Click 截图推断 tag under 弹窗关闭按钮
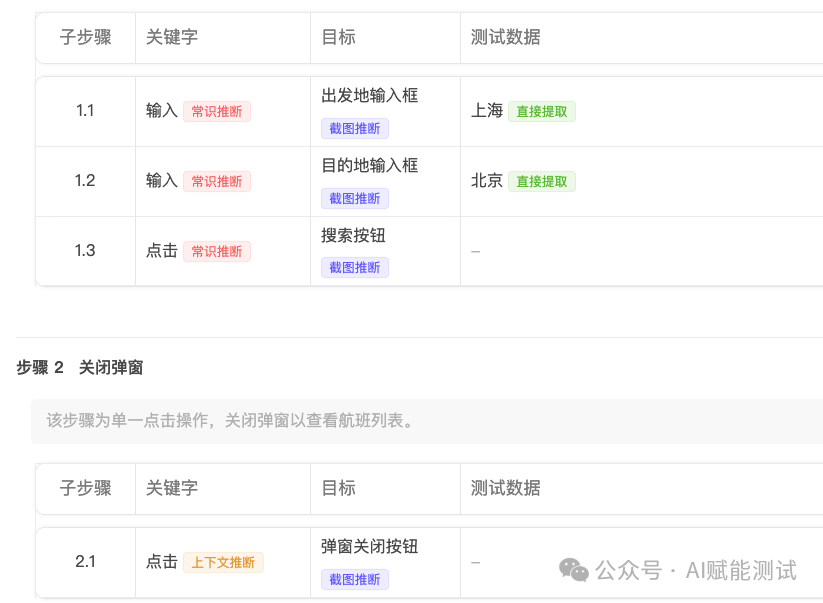 point(355,580)
